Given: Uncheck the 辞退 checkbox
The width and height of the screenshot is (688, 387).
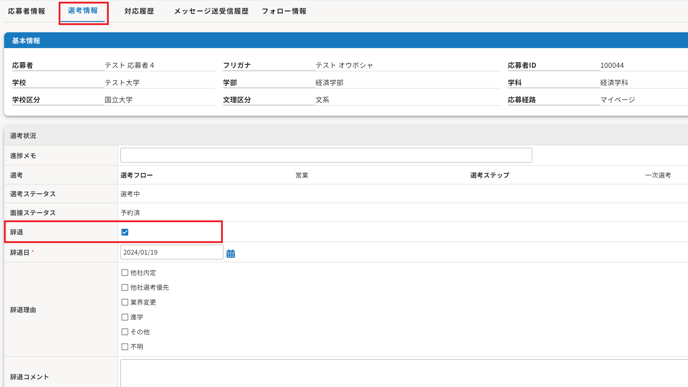Looking at the screenshot, I should [125, 232].
